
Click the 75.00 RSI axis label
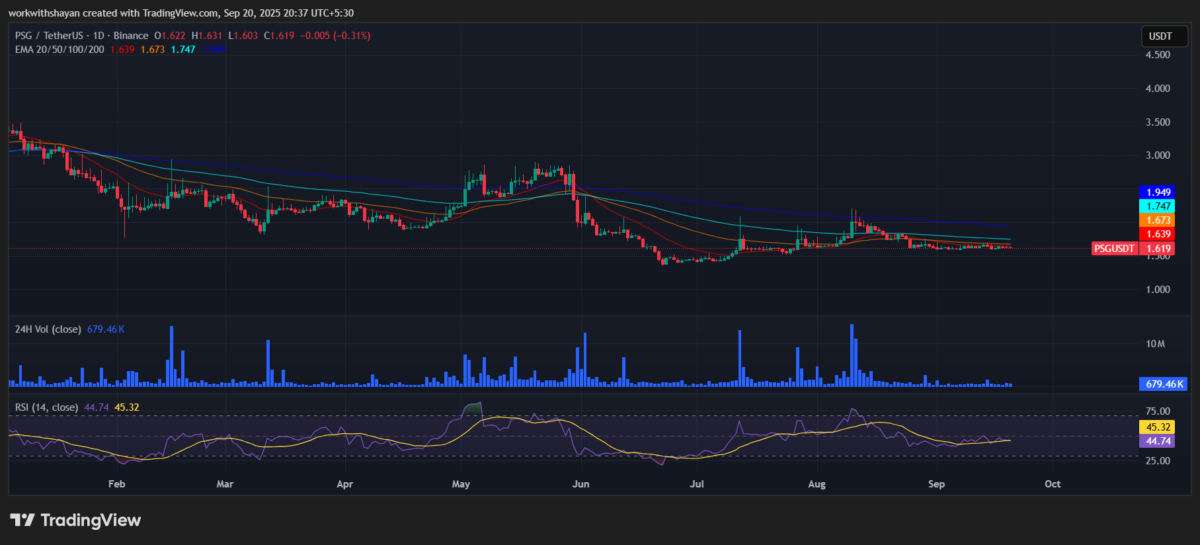click(1158, 410)
